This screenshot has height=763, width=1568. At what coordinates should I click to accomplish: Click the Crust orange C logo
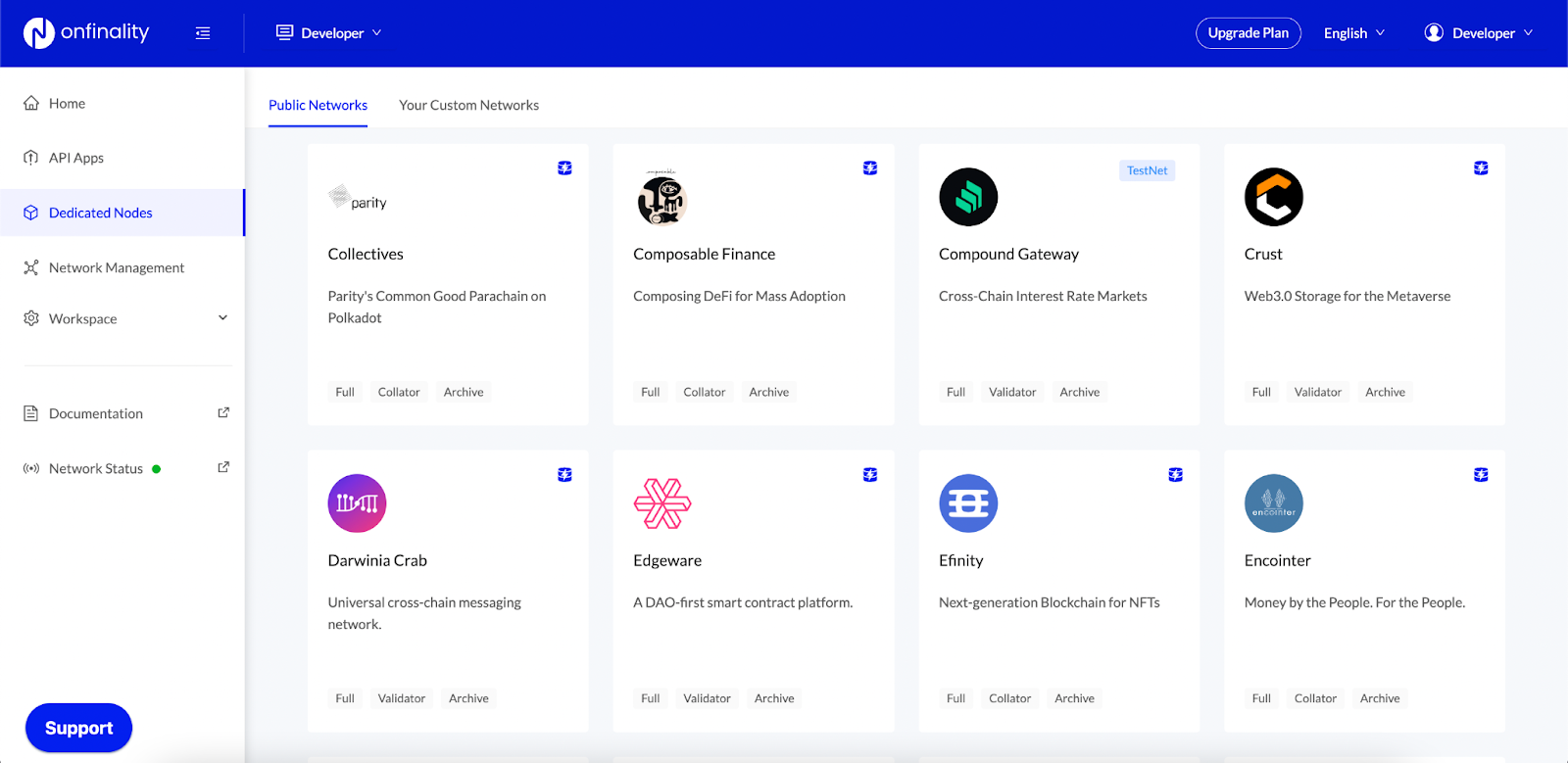click(1274, 197)
